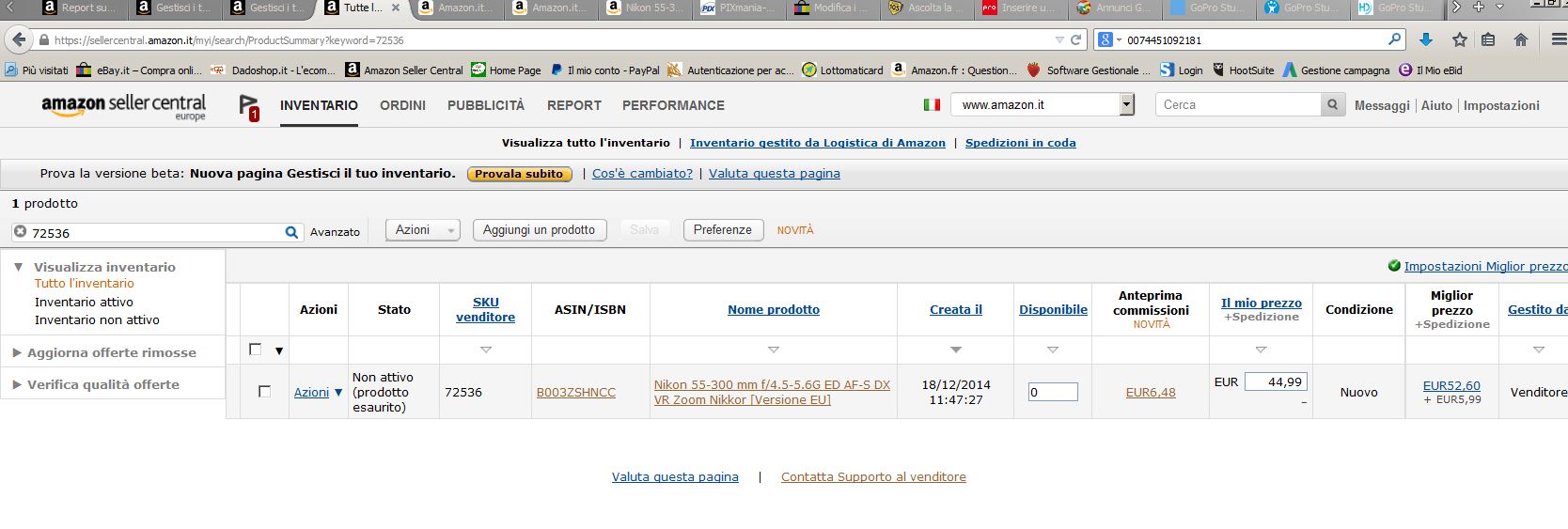Viewport: 1568px width, 529px height.
Task: Open the REPORT menu
Action: point(573,105)
